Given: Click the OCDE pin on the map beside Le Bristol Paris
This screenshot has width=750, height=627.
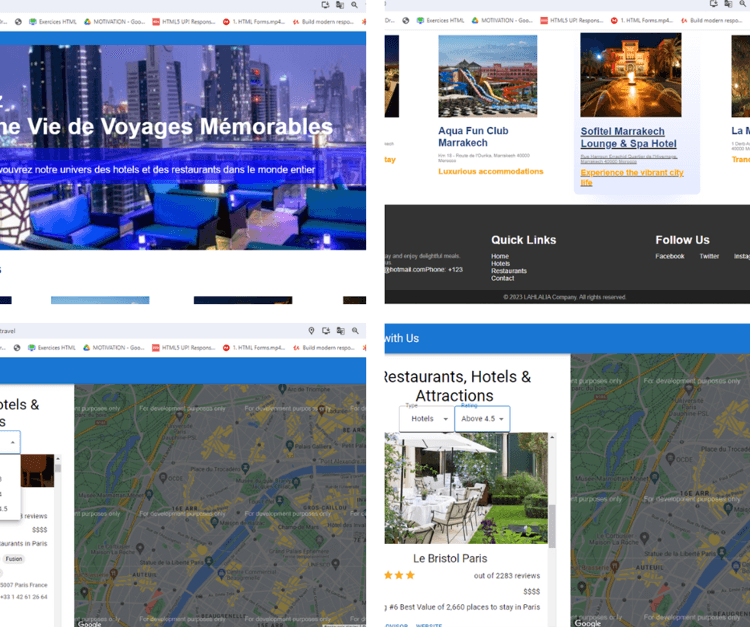Looking at the screenshot, I should coord(671,459).
